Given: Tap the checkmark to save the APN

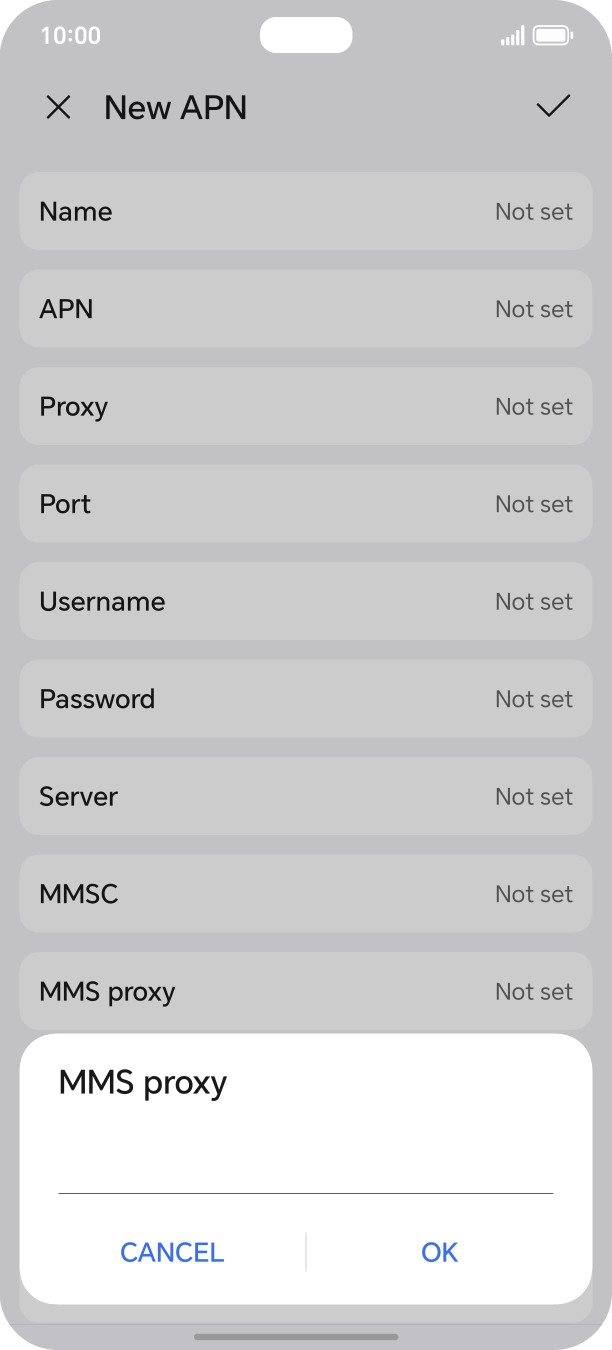Looking at the screenshot, I should click(553, 107).
